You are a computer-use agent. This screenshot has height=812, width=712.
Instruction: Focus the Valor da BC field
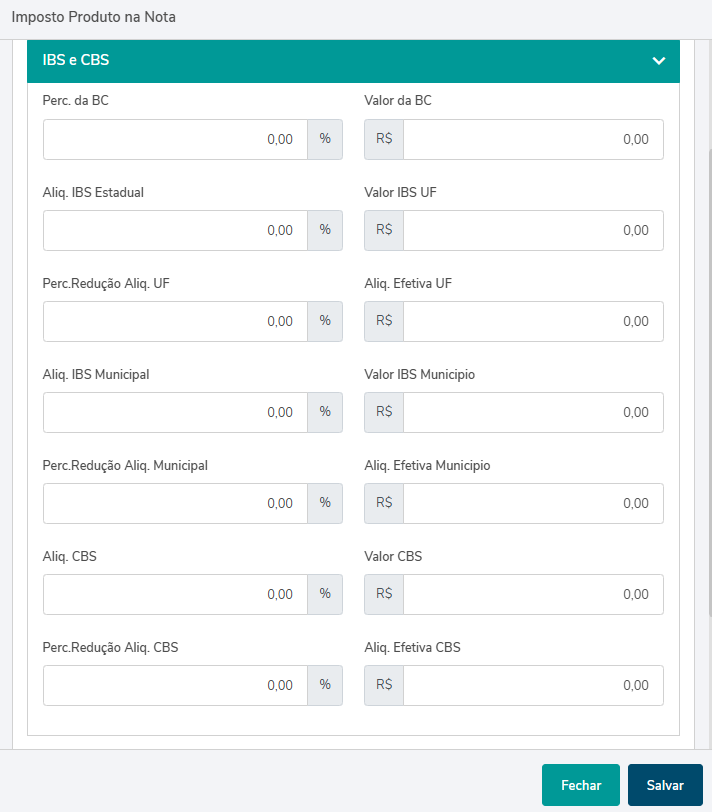pos(533,139)
